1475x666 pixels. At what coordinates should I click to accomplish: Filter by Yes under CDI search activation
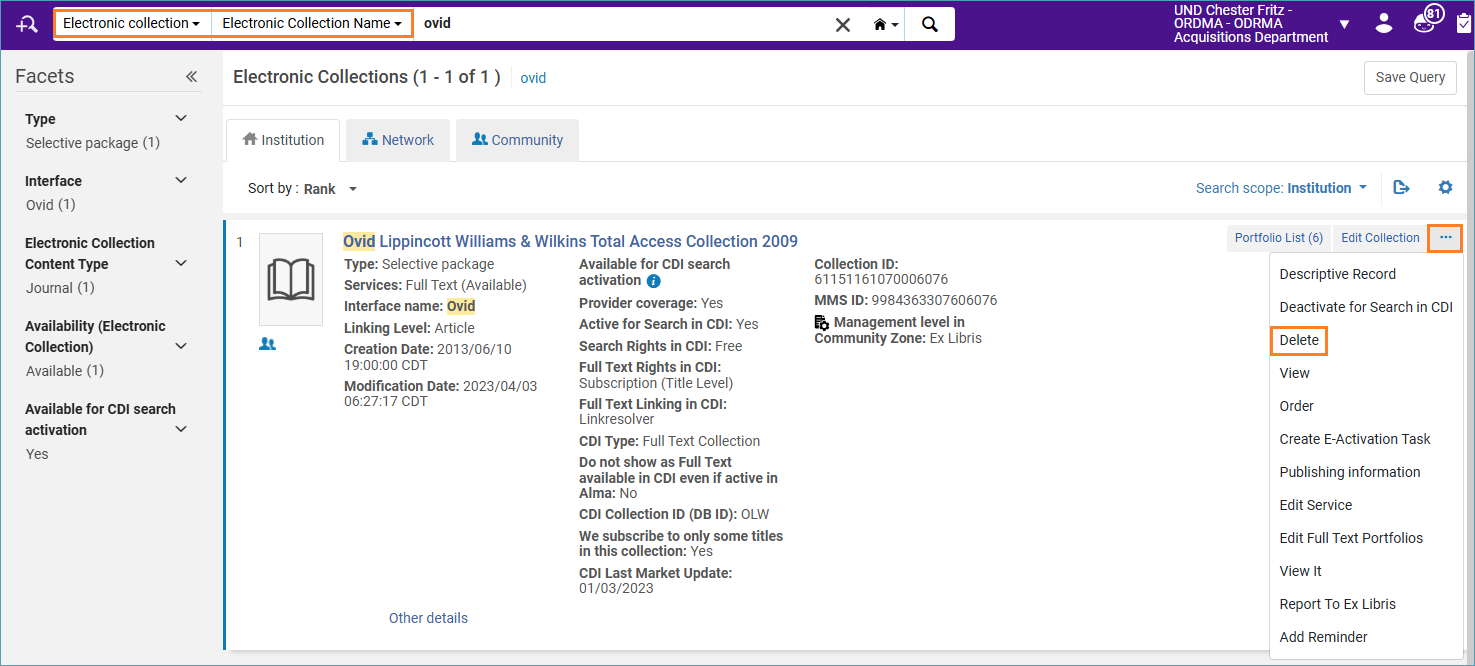pyautogui.click(x=37, y=454)
